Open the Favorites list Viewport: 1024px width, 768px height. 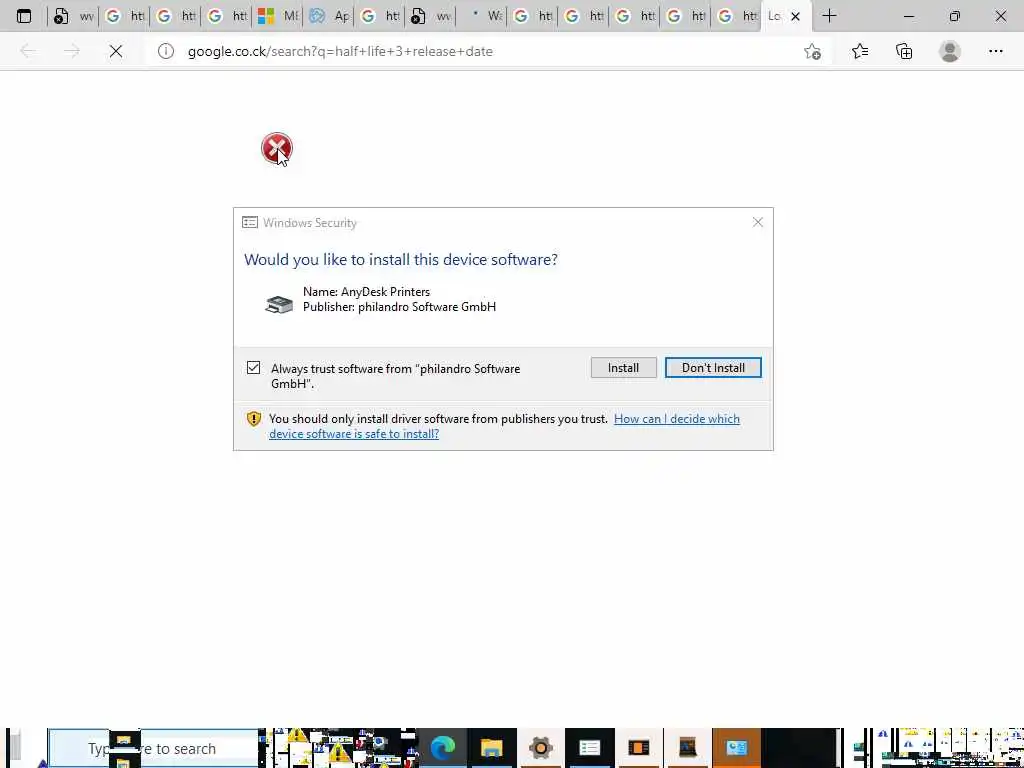pos(860,51)
